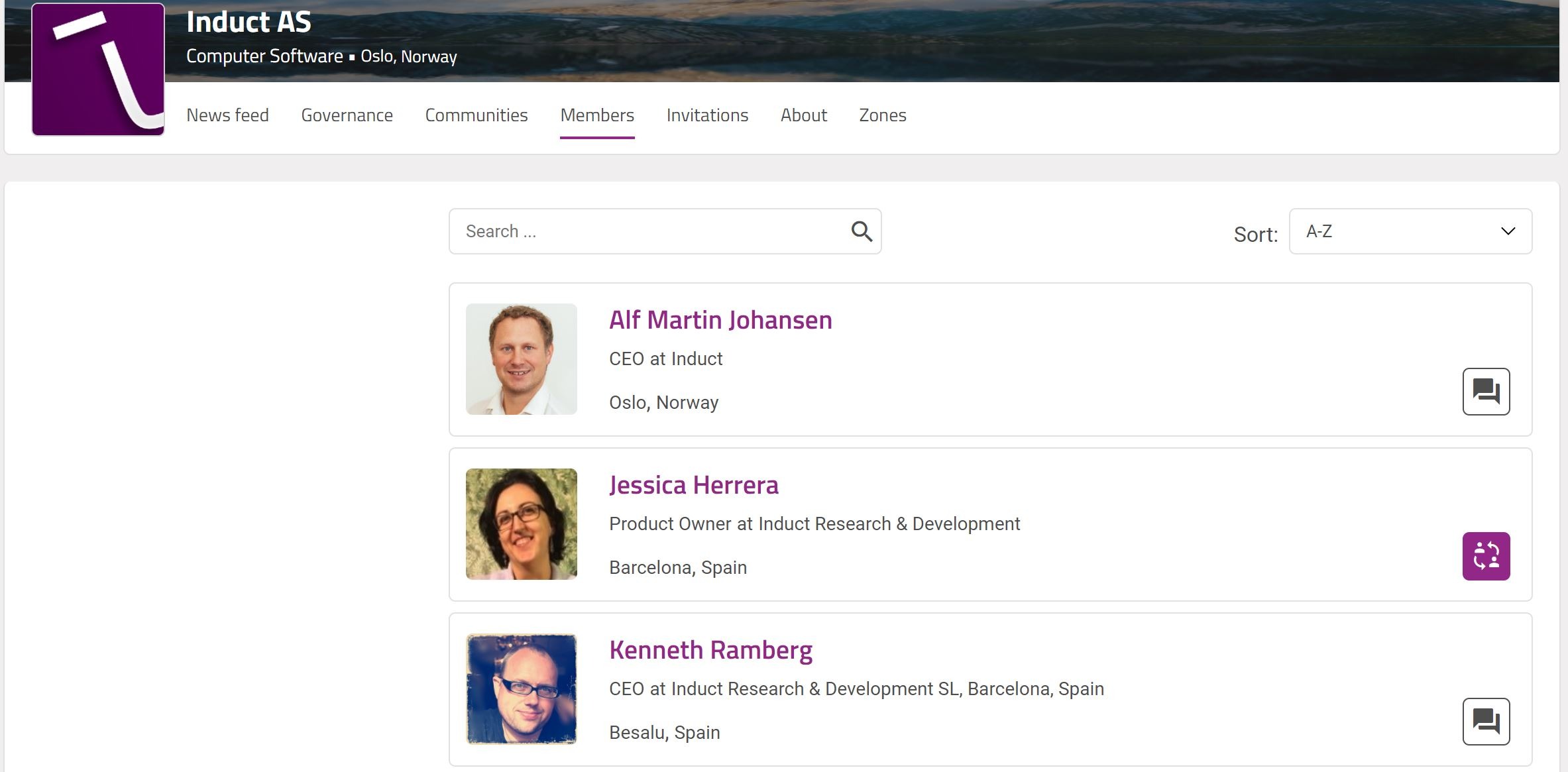Switch to the Zones tab
The width and height of the screenshot is (1568, 772).
pos(883,115)
